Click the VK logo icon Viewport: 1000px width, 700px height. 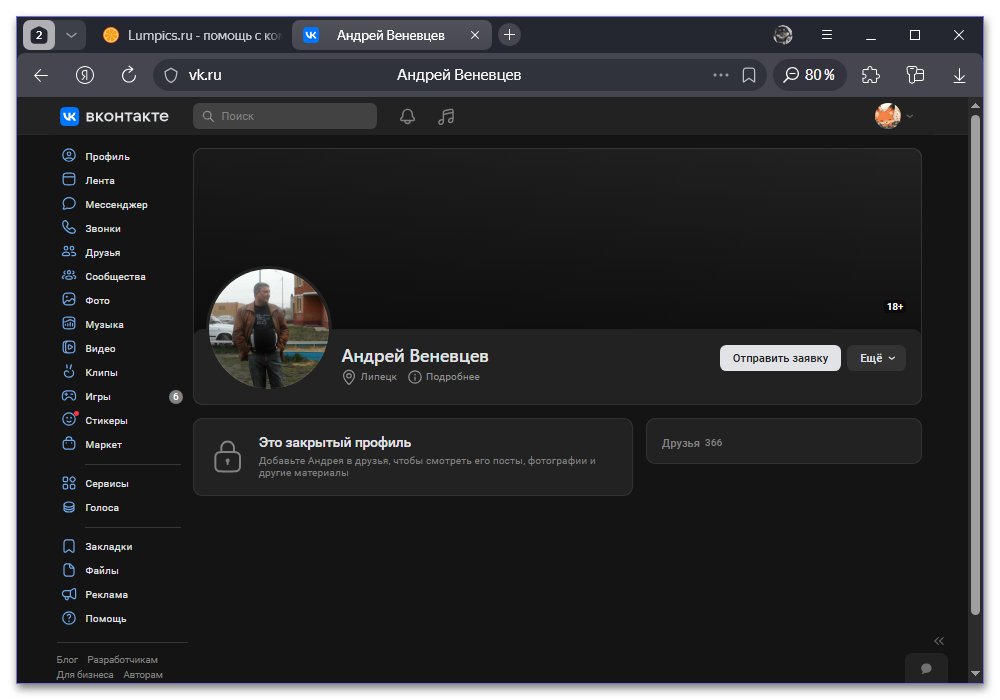[70, 116]
